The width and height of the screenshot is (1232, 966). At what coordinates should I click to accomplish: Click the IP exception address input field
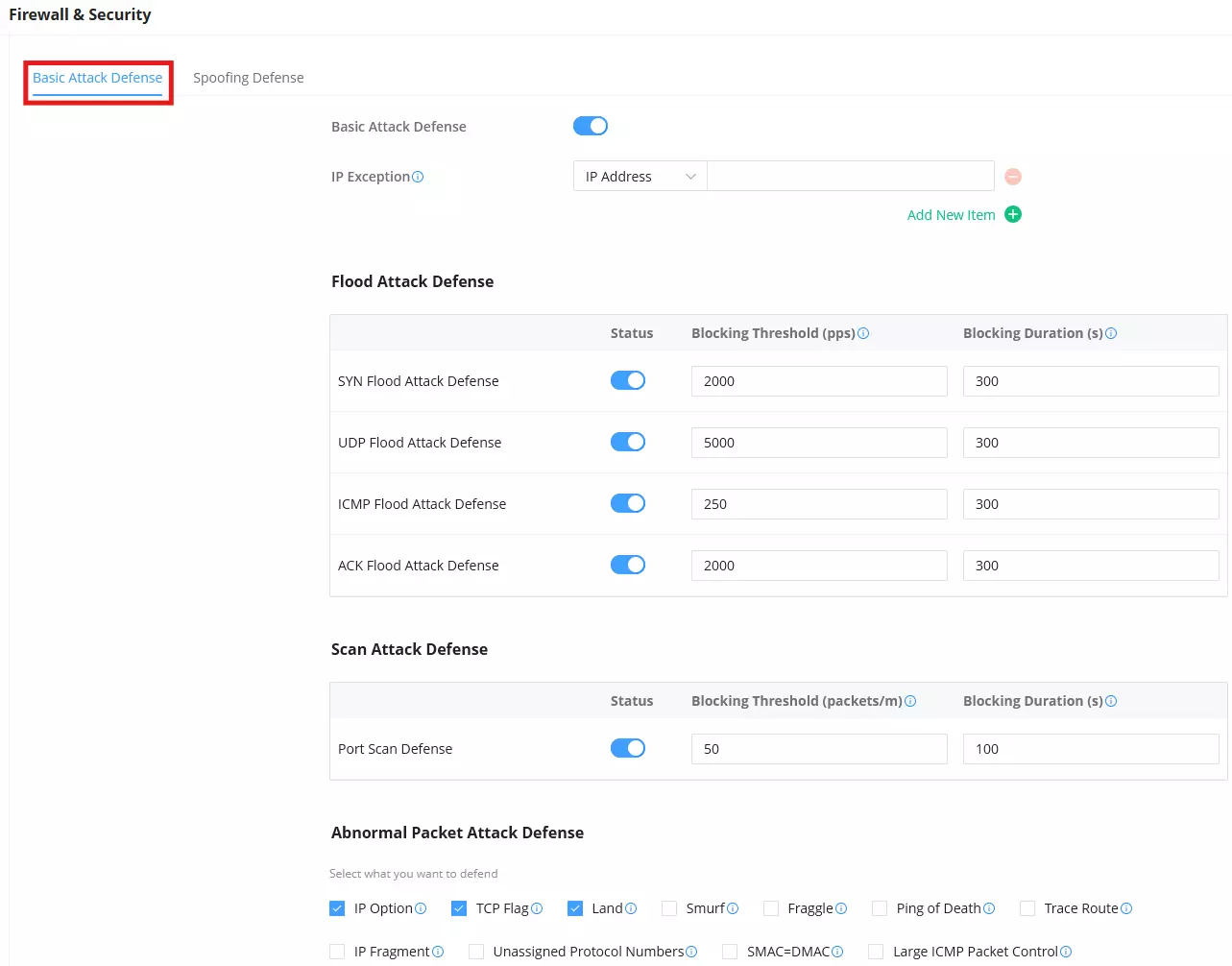click(851, 176)
